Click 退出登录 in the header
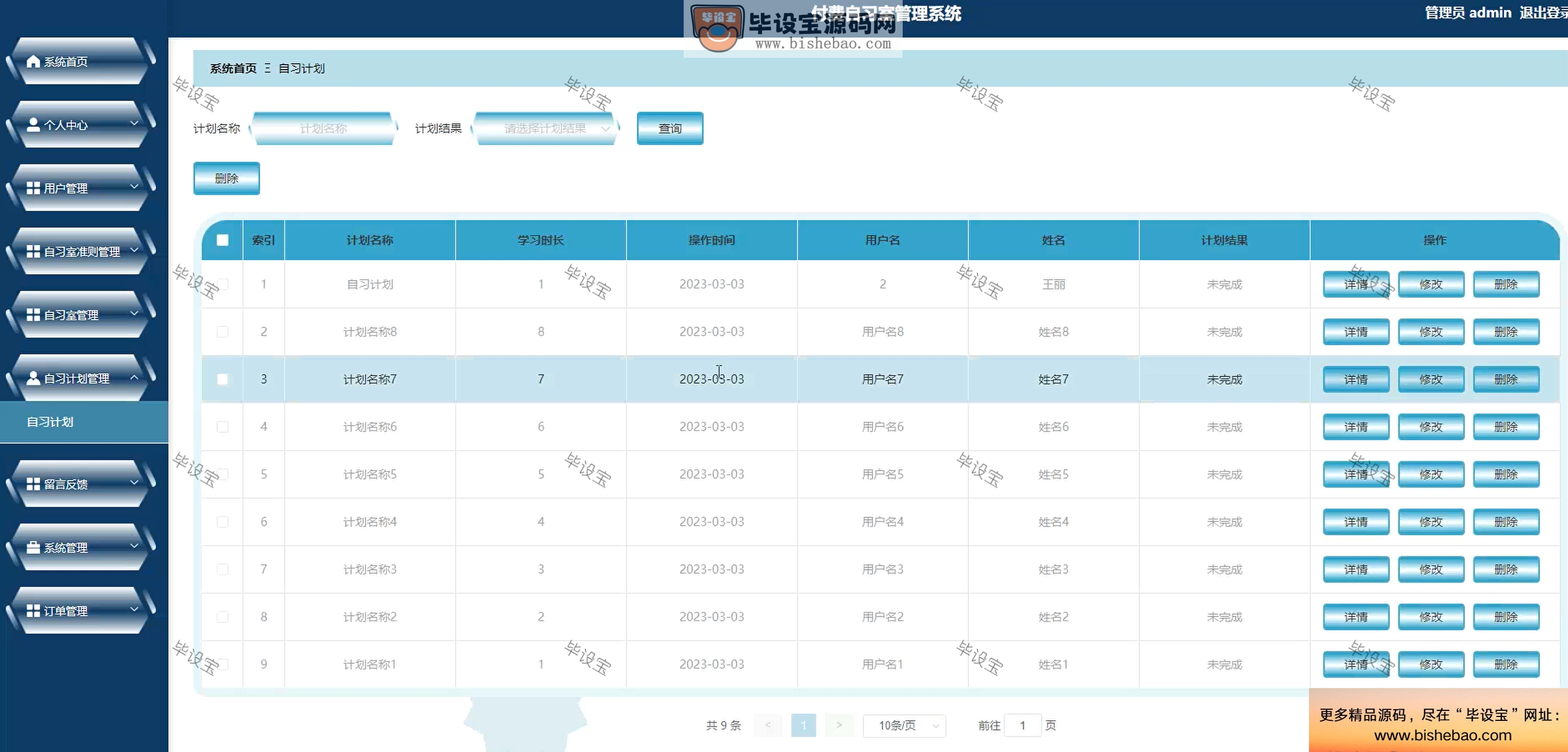This screenshot has height=752, width=1568. [x=1543, y=13]
